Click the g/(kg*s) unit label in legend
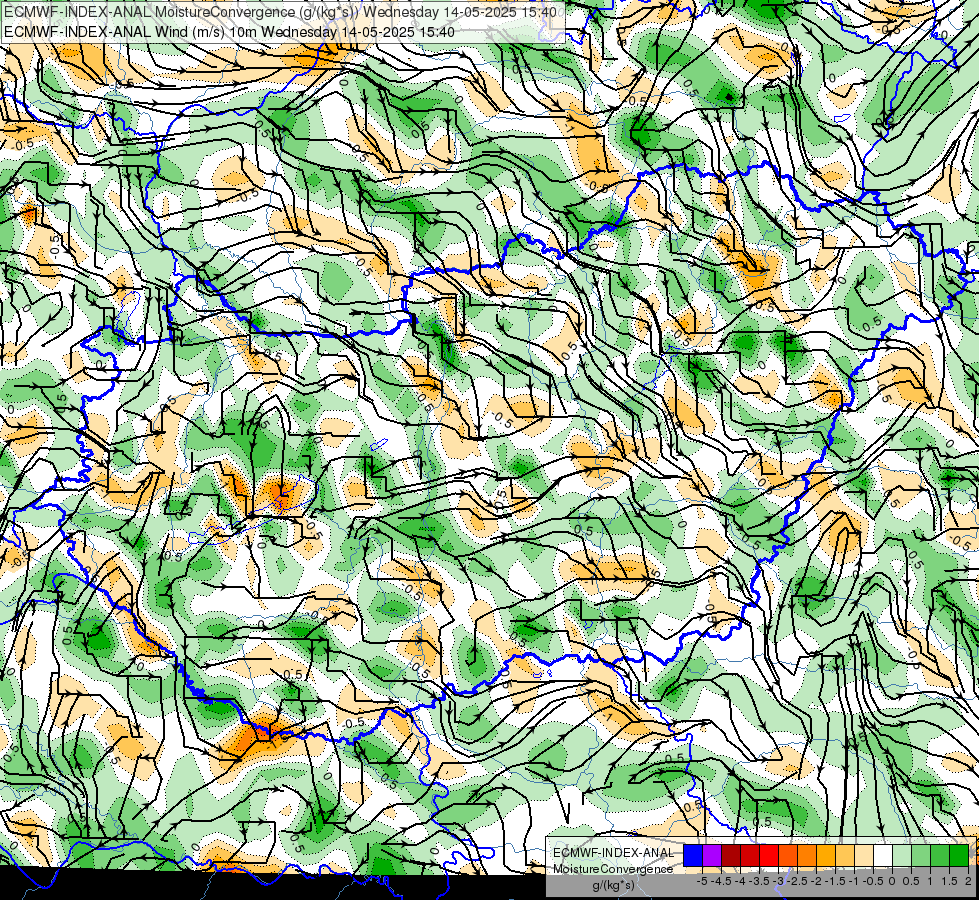The height and width of the screenshot is (900, 979). [x=613, y=885]
